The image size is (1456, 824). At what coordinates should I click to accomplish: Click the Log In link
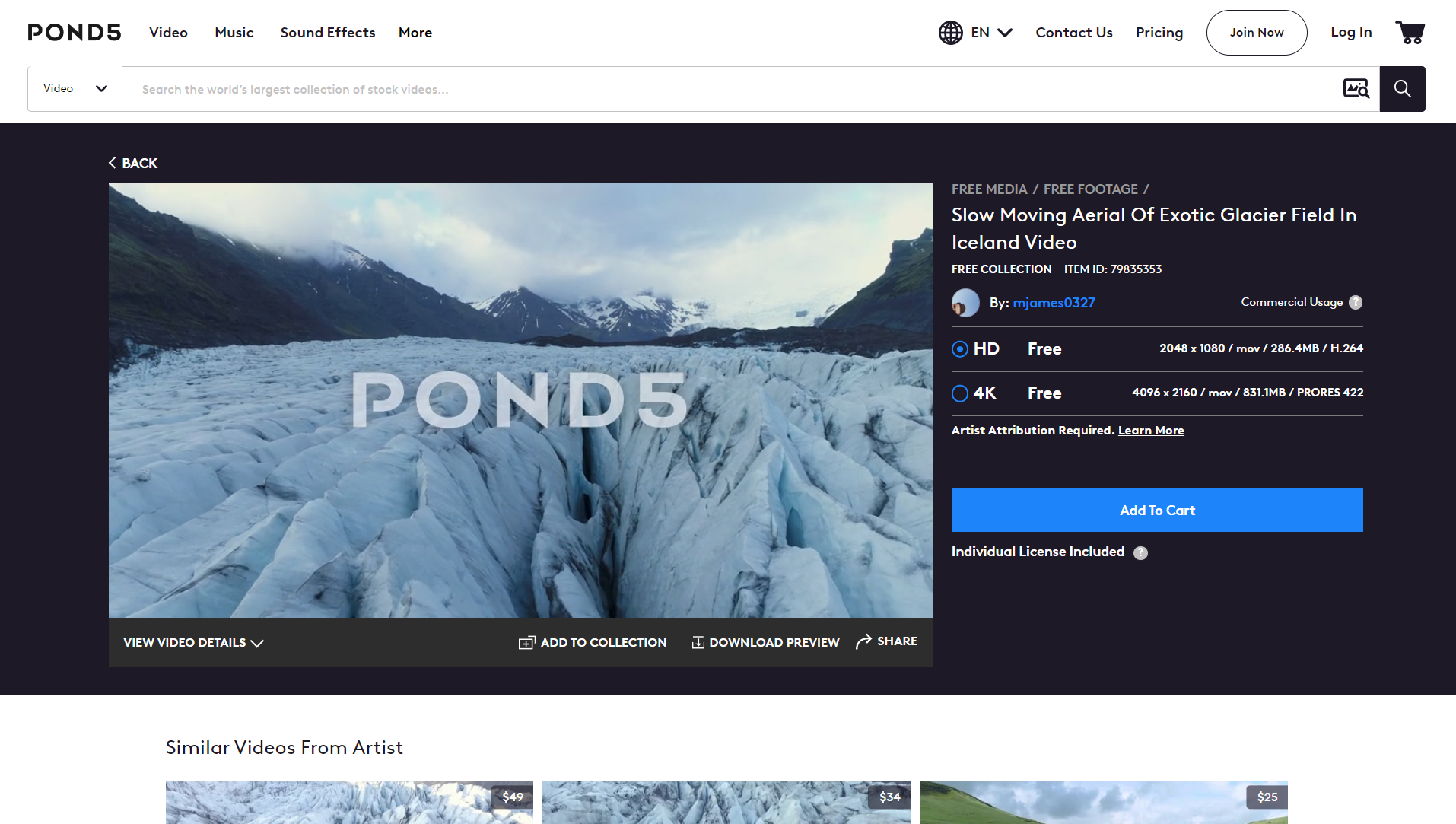click(1351, 32)
